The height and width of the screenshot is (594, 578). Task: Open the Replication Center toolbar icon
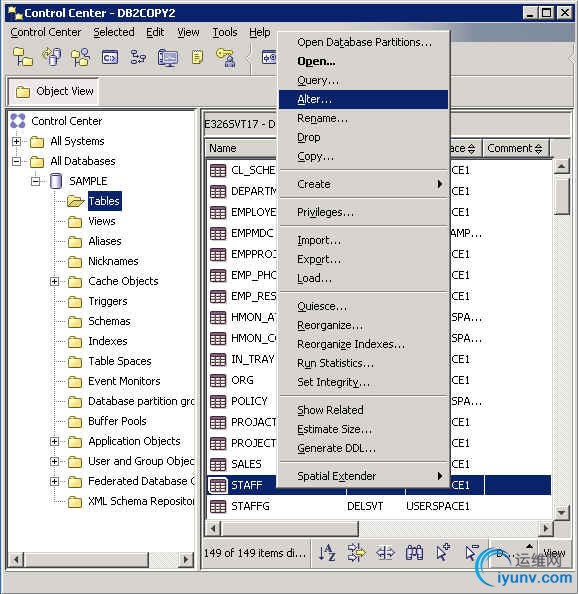[x=52, y=57]
